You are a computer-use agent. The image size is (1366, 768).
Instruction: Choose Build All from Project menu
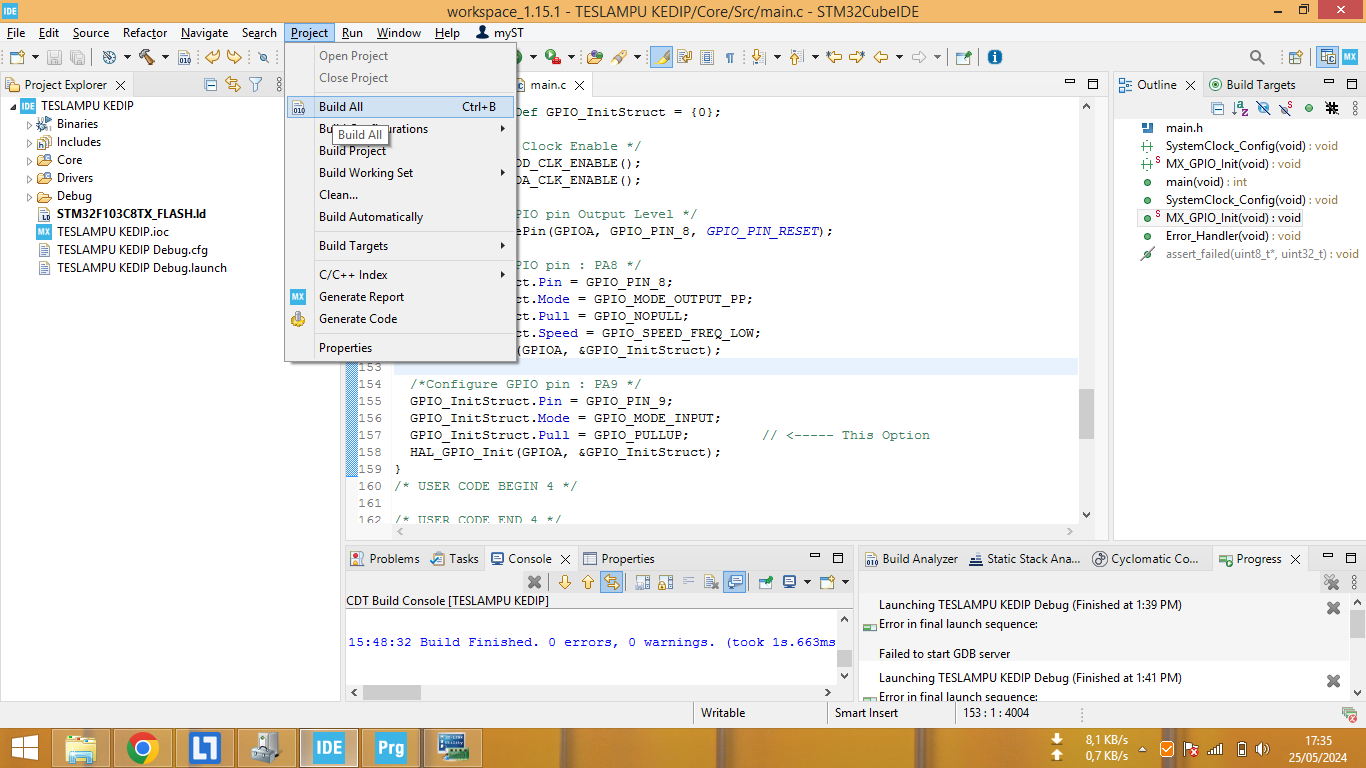click(x=400, y=107)
